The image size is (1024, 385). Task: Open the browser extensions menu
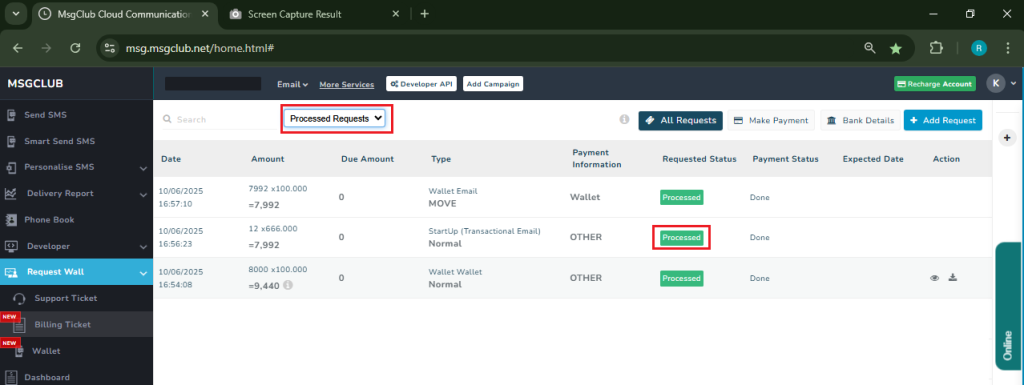[936, 48]
